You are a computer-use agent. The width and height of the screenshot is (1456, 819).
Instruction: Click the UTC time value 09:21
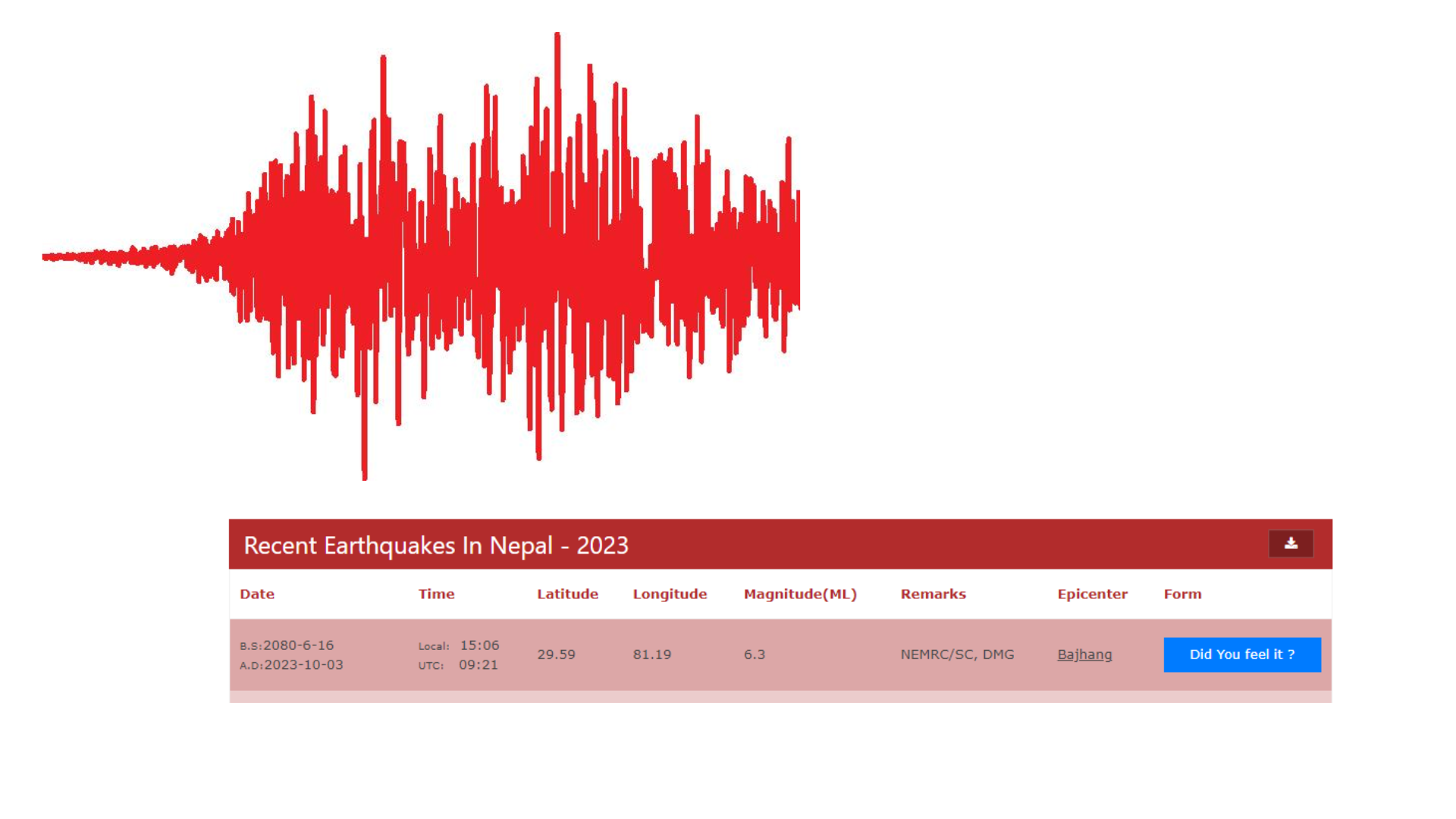point(478,665)
